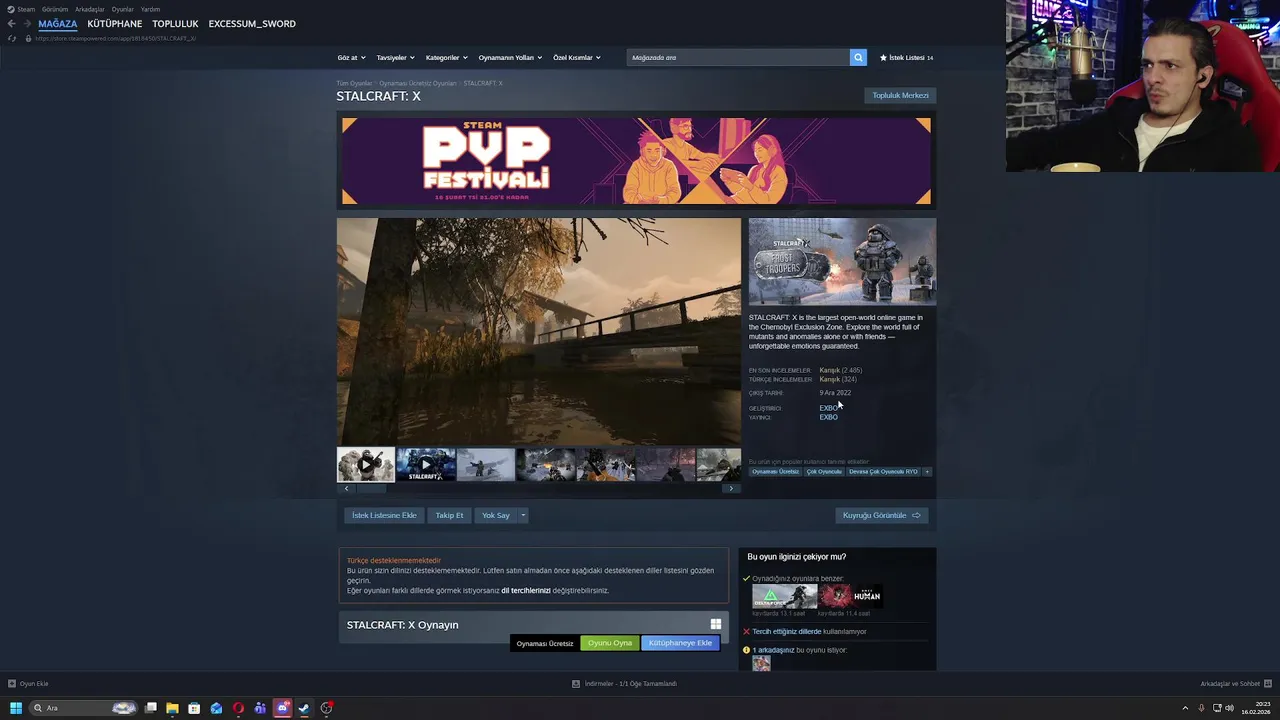This screenshot has width=1280, height=720.
Task: Play the first trailer video thumbnail
Action: pyautogui.click(x=366, y=464)
